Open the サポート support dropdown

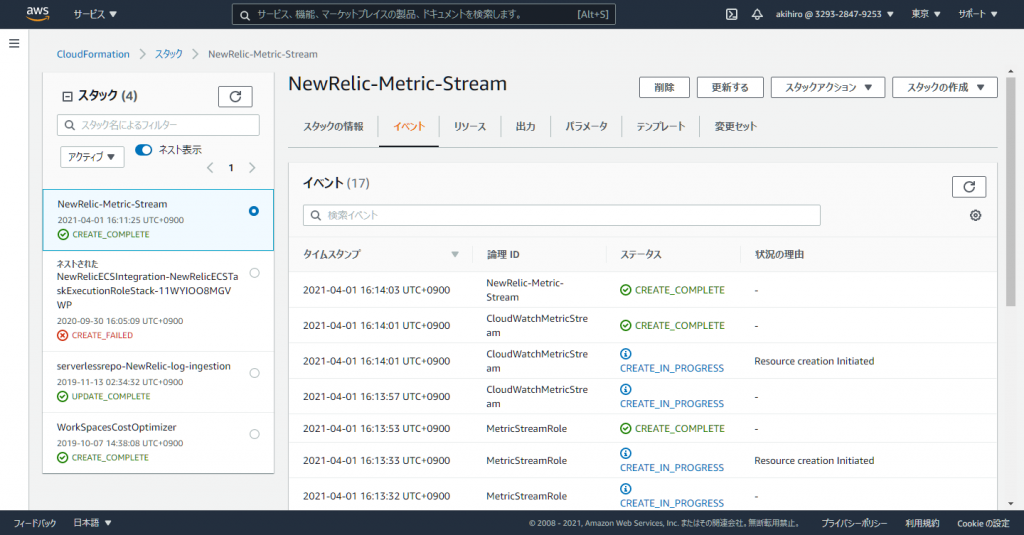coord(978,14)
